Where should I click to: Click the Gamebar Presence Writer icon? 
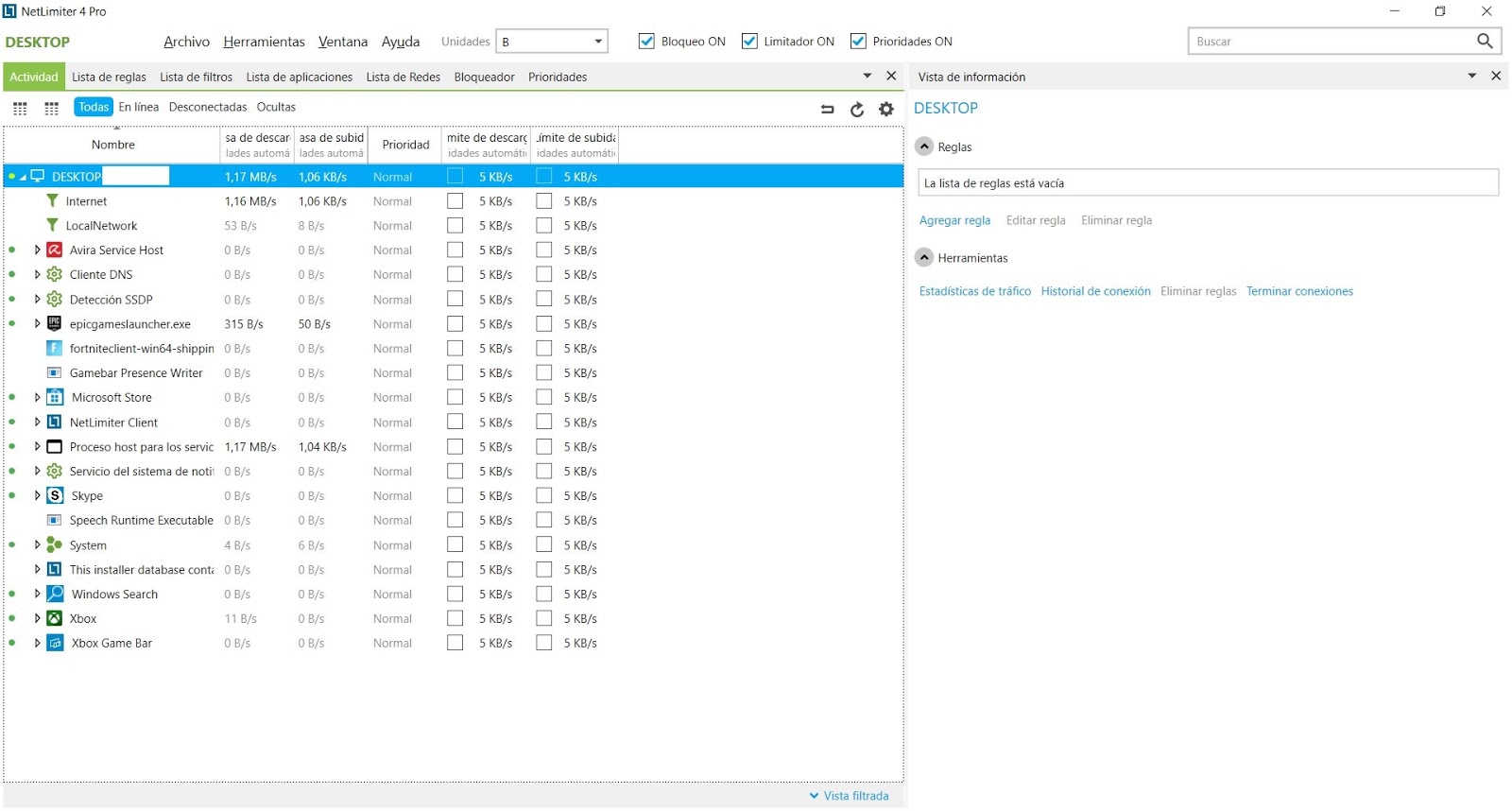pos(55,372)
